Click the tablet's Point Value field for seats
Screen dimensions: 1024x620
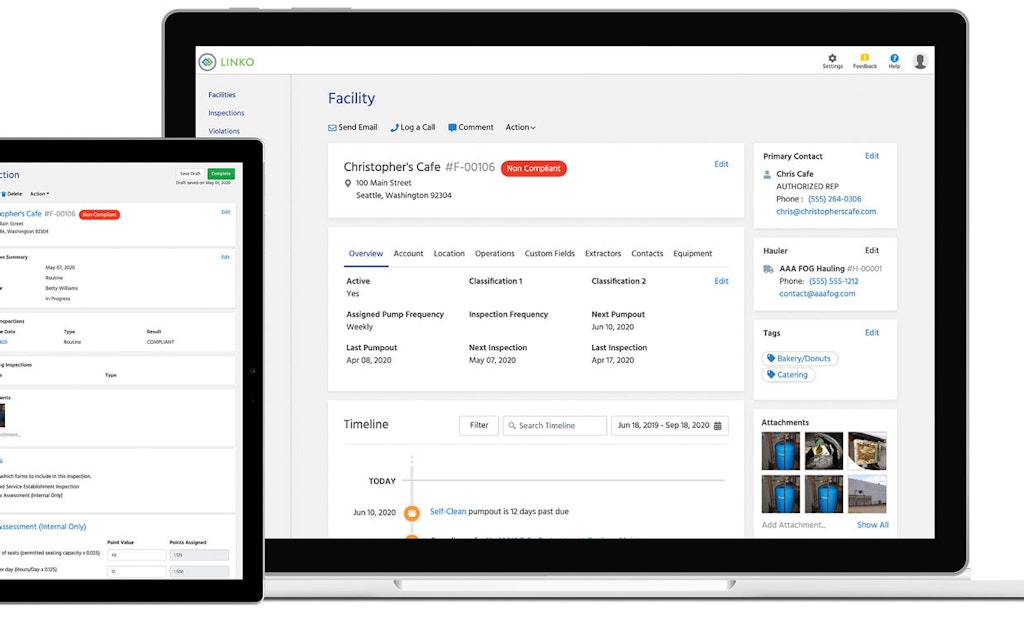click(136, 555)
